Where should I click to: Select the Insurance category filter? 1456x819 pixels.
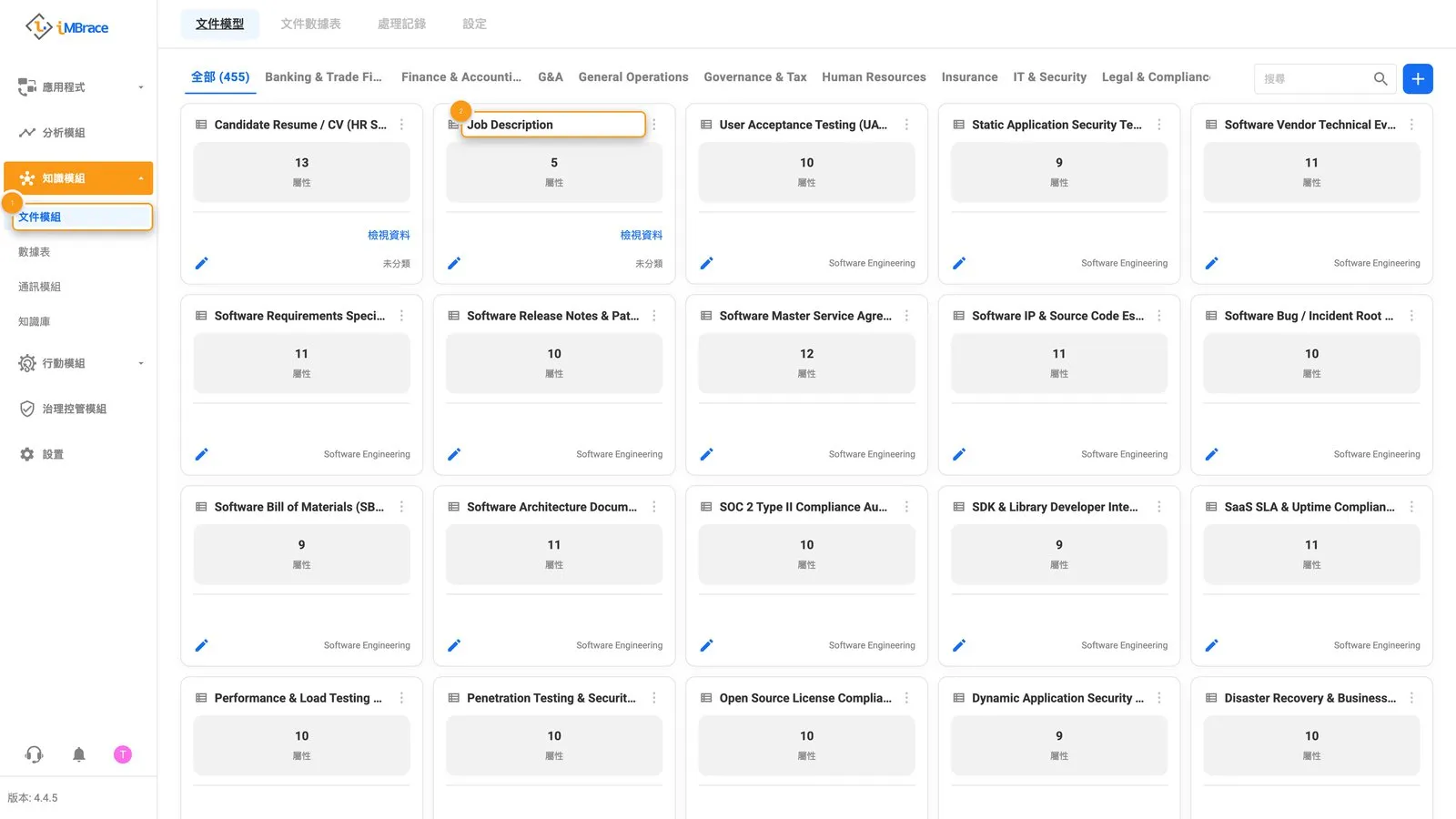[x=969, y=77]
